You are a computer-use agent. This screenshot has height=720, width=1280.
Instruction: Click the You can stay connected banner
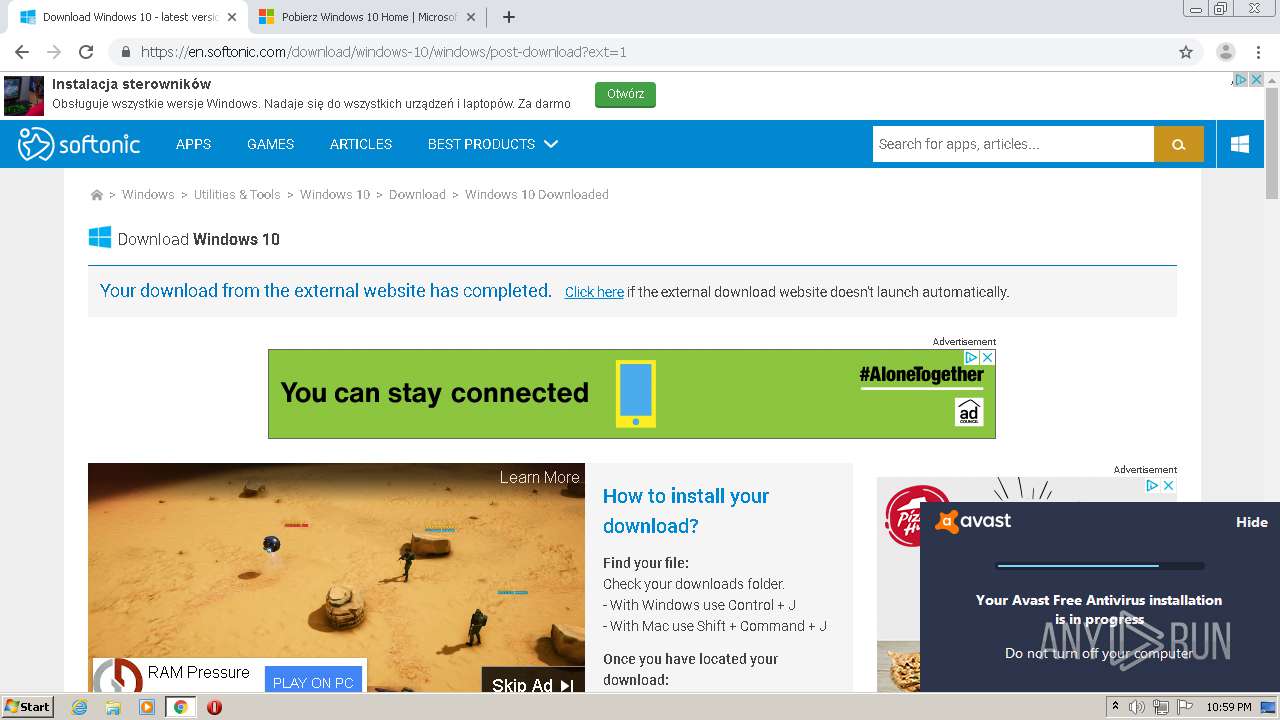pyautogui.click(x=632, y=393)
